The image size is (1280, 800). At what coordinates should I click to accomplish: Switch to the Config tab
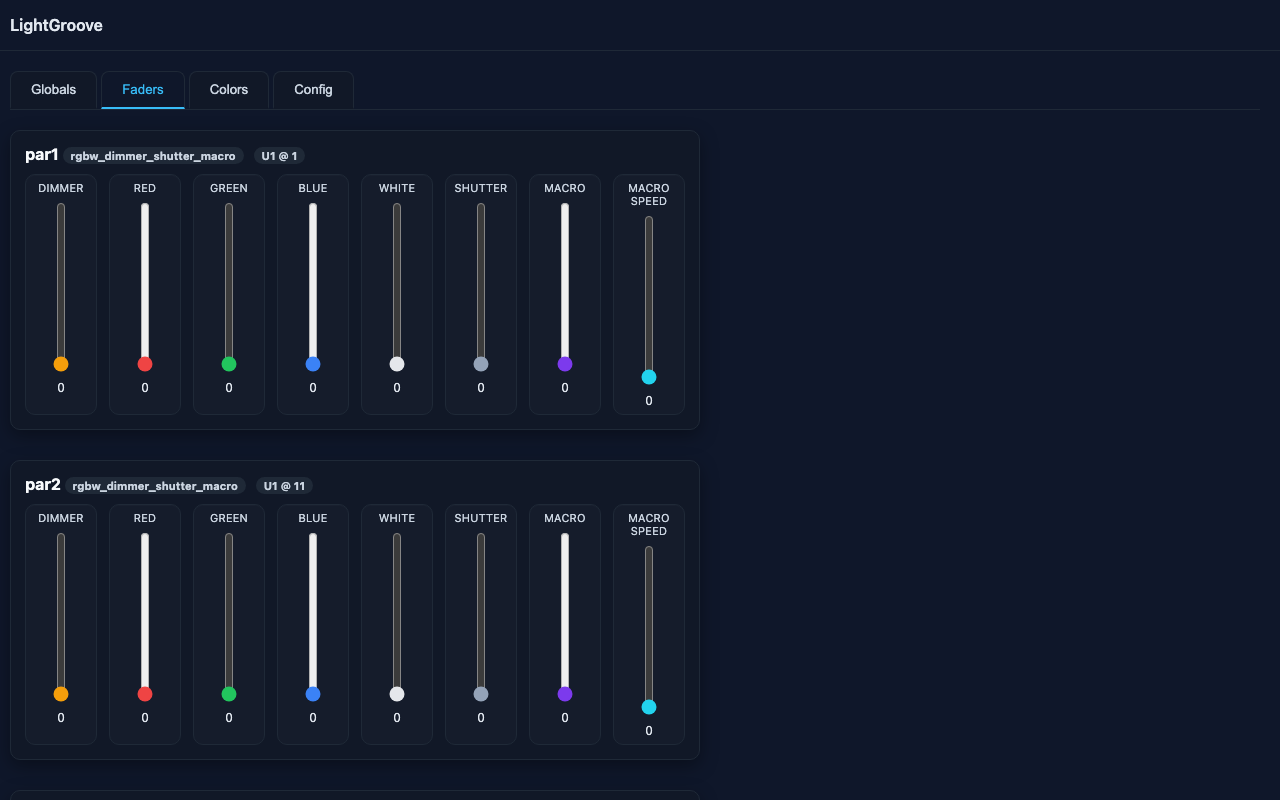tap(313, 89)
